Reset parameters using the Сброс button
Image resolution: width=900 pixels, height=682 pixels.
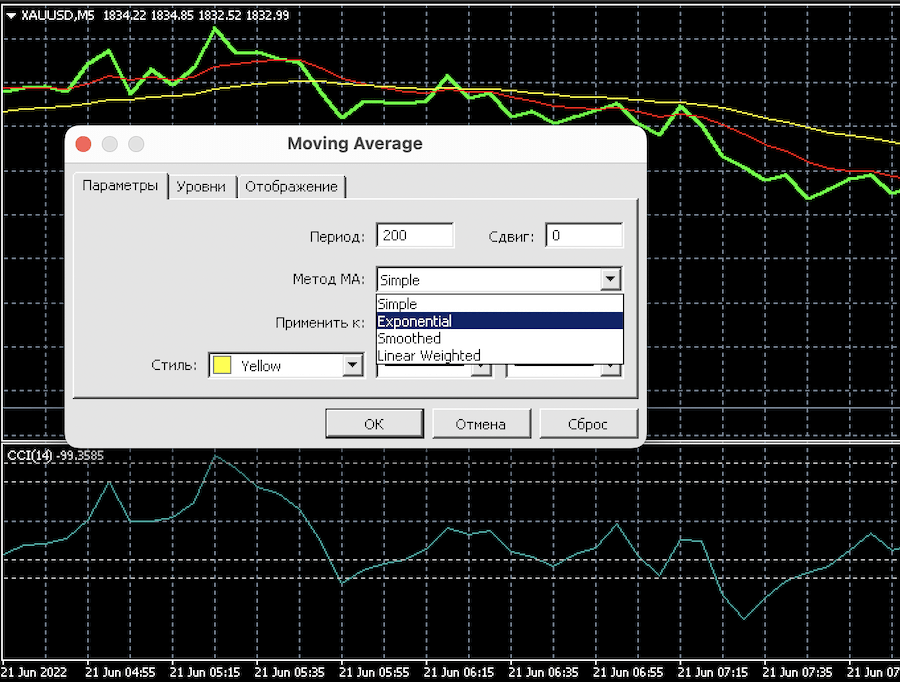coord(588,424)
